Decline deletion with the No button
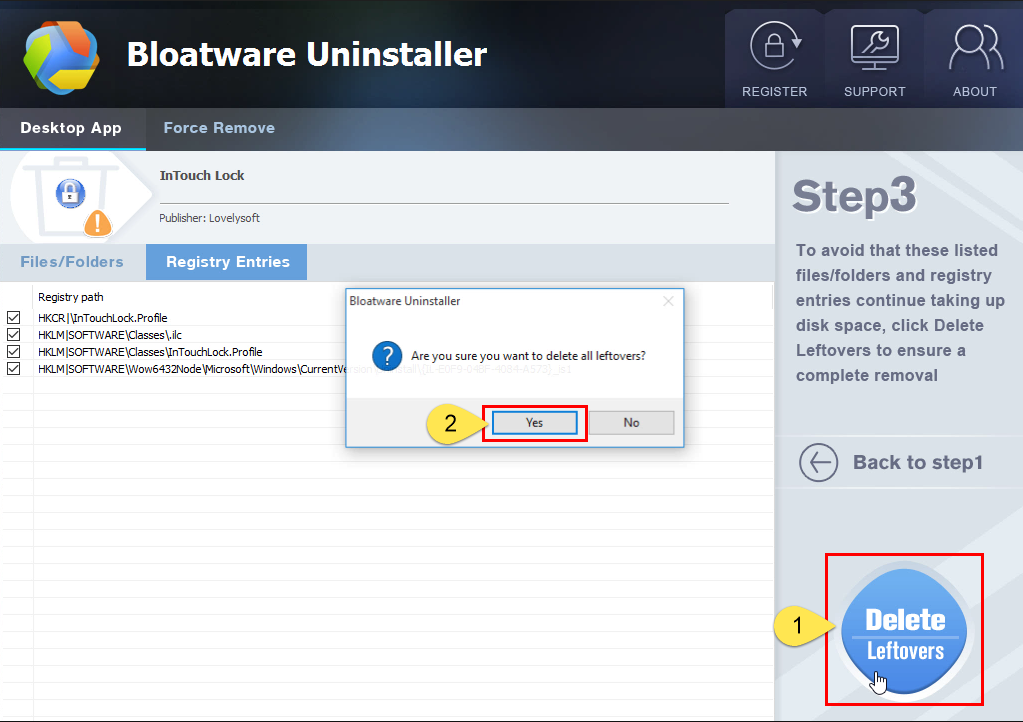The image size is (1023, 722). click(631, 423)
